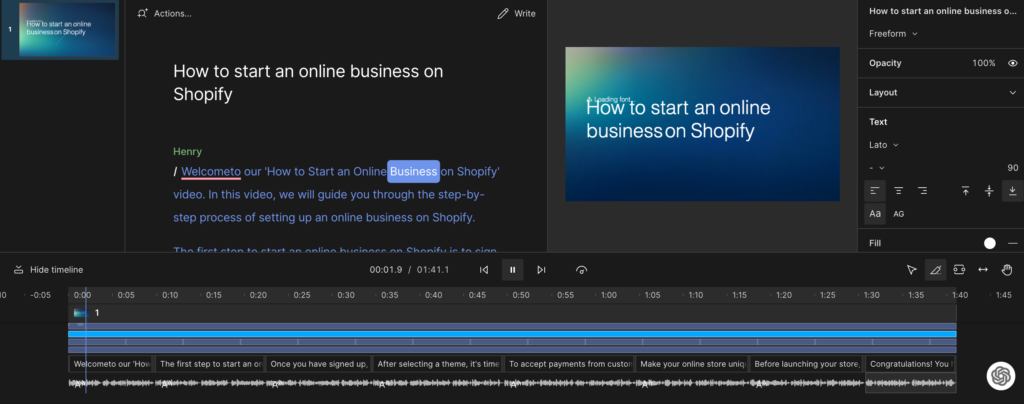Click the playback speed icon
Image resolution: width=1024 pixels, height=404 pixels.
pyautogui.click(x=582, y=270)
